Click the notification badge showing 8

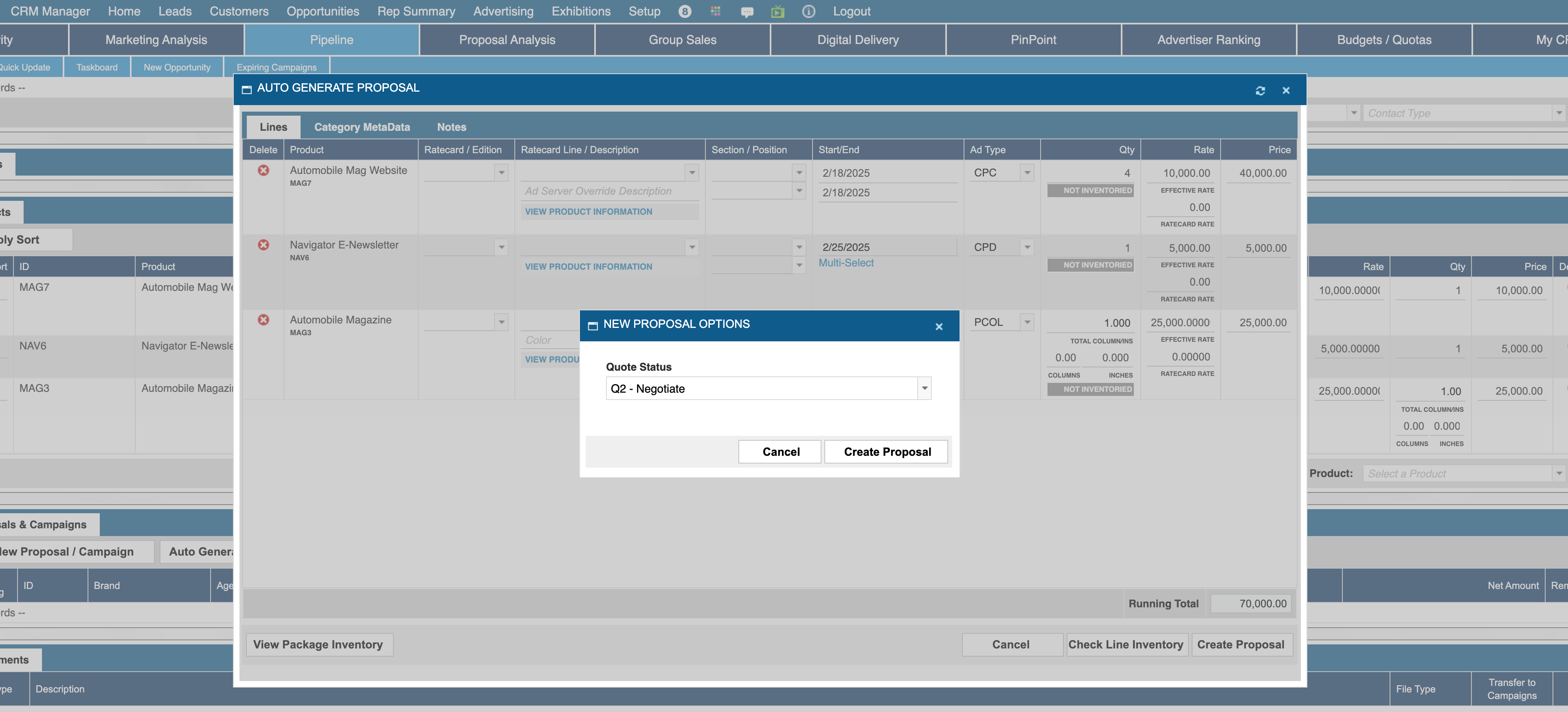click(685, 11)
